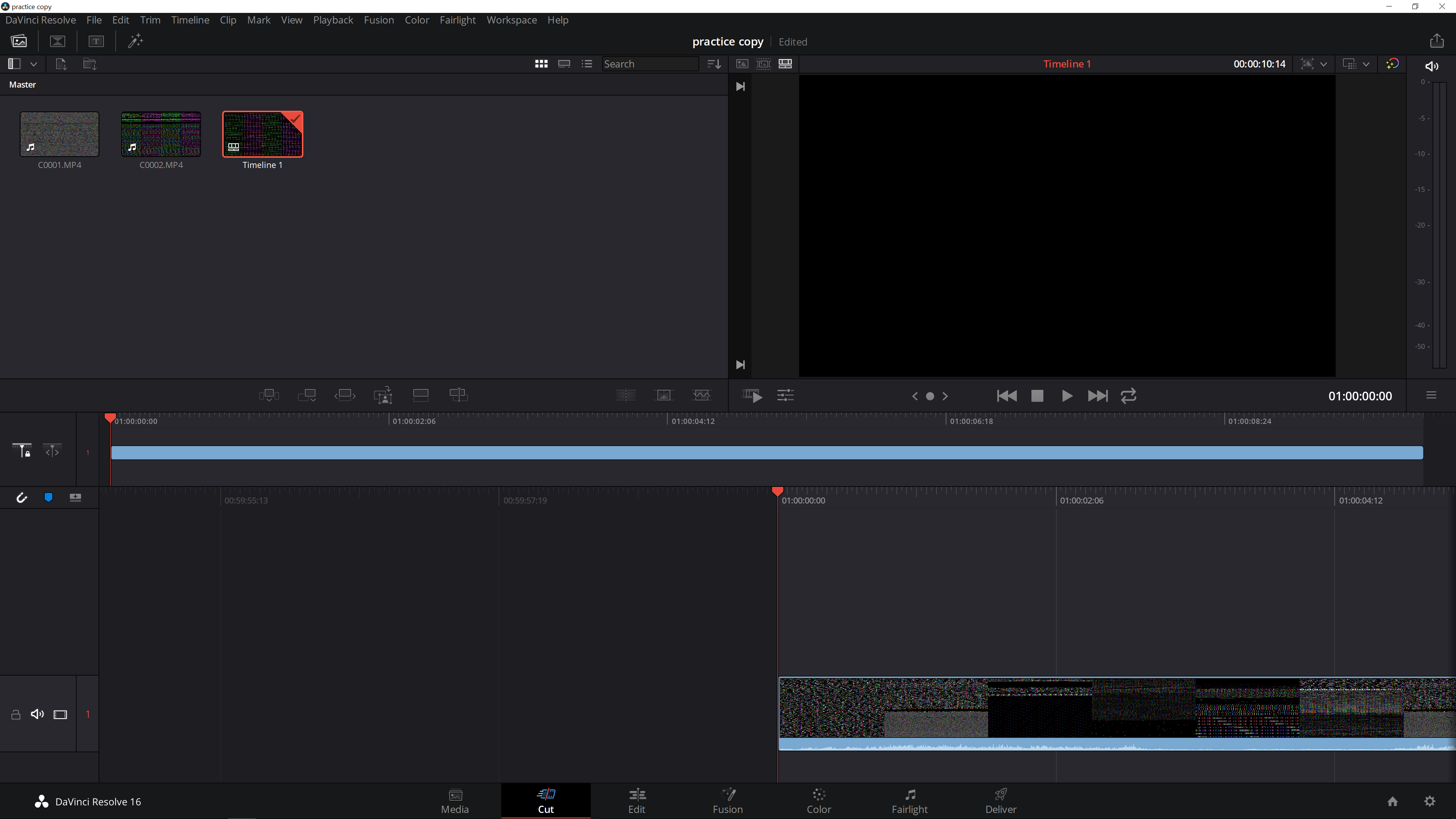
Task: Play the timeline
Action: click(1067, 395)
